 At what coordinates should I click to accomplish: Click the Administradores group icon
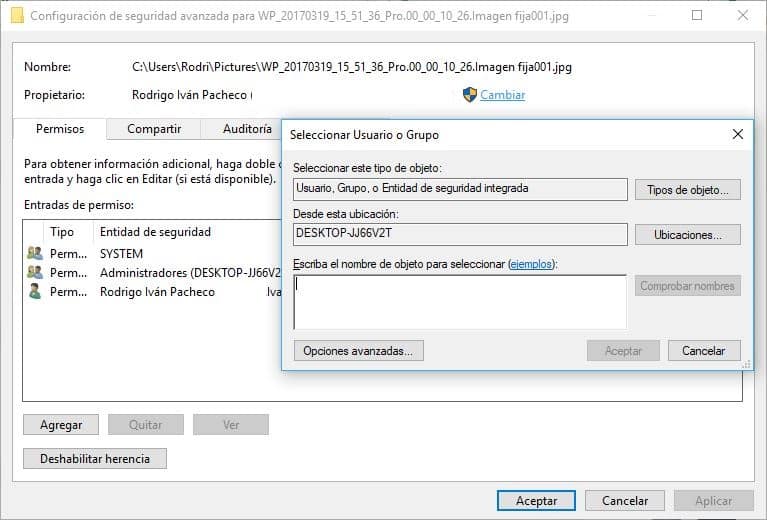35,272
